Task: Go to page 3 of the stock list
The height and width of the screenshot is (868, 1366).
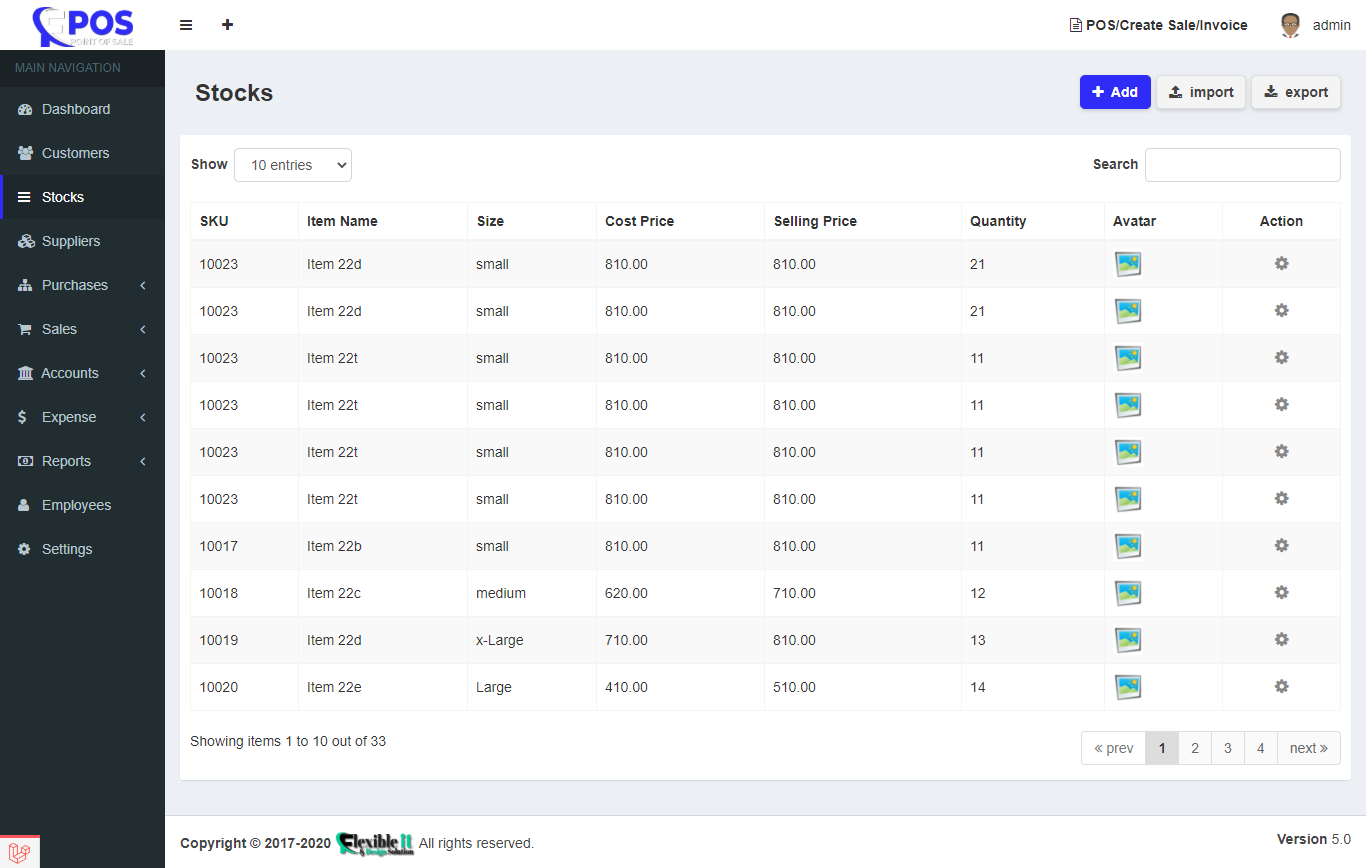Action: point(1227,747)
